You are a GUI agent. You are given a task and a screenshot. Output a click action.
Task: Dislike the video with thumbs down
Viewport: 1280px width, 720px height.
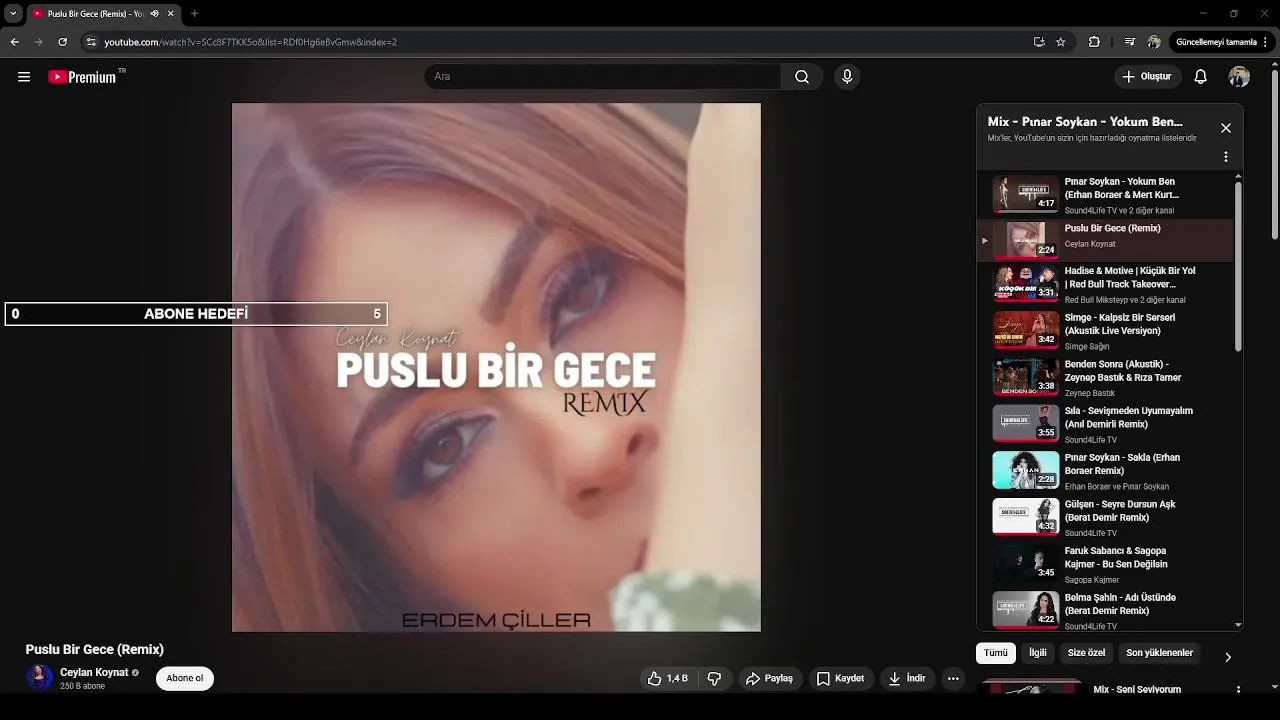tap(714, 678)
